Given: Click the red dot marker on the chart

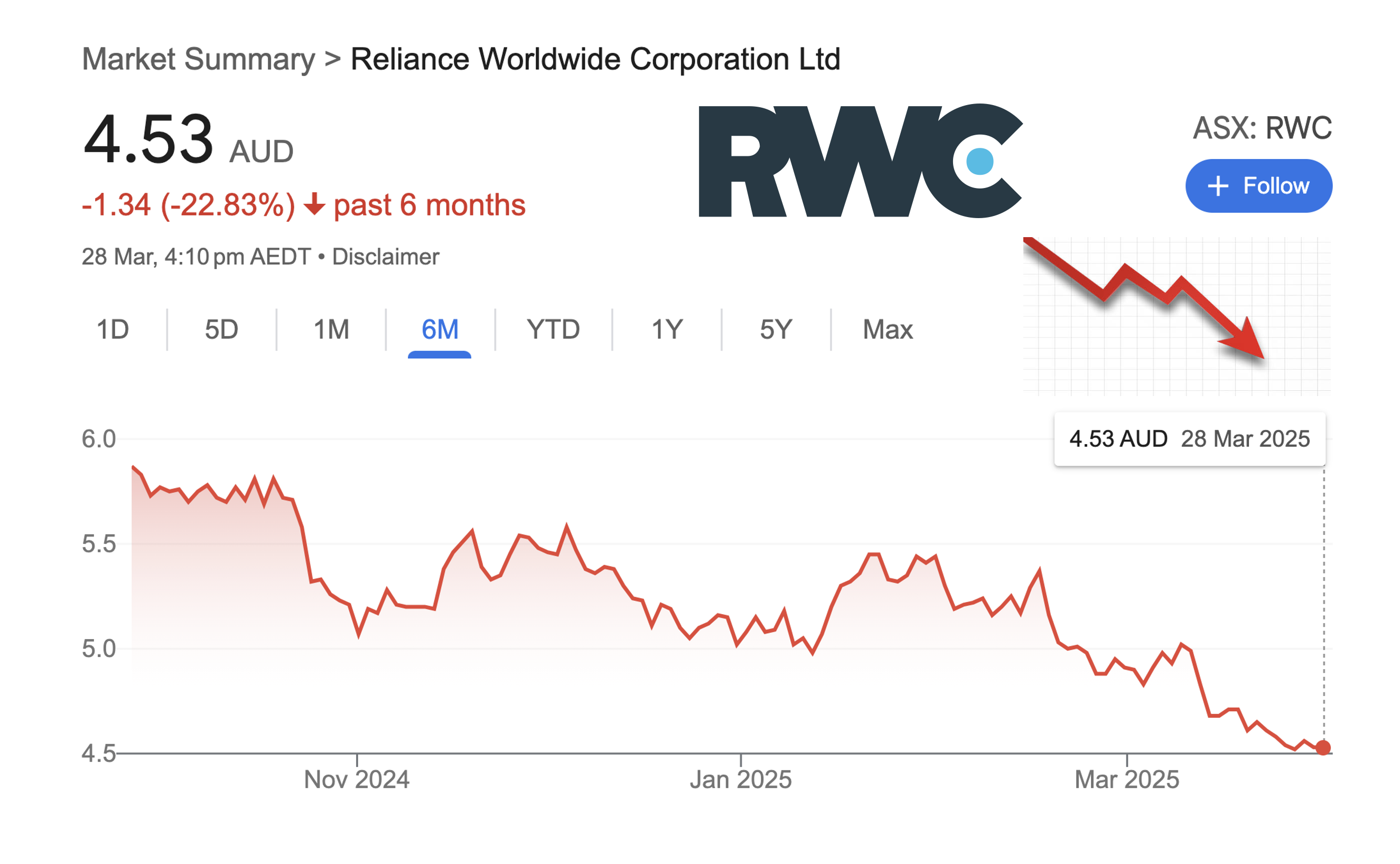Looking at the screenshot, I should point(1322,747).
